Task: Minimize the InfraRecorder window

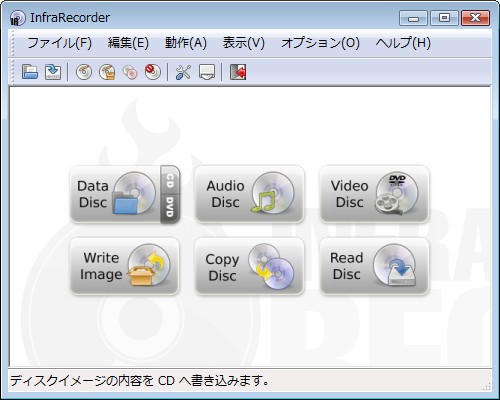Action: [413, 18]
